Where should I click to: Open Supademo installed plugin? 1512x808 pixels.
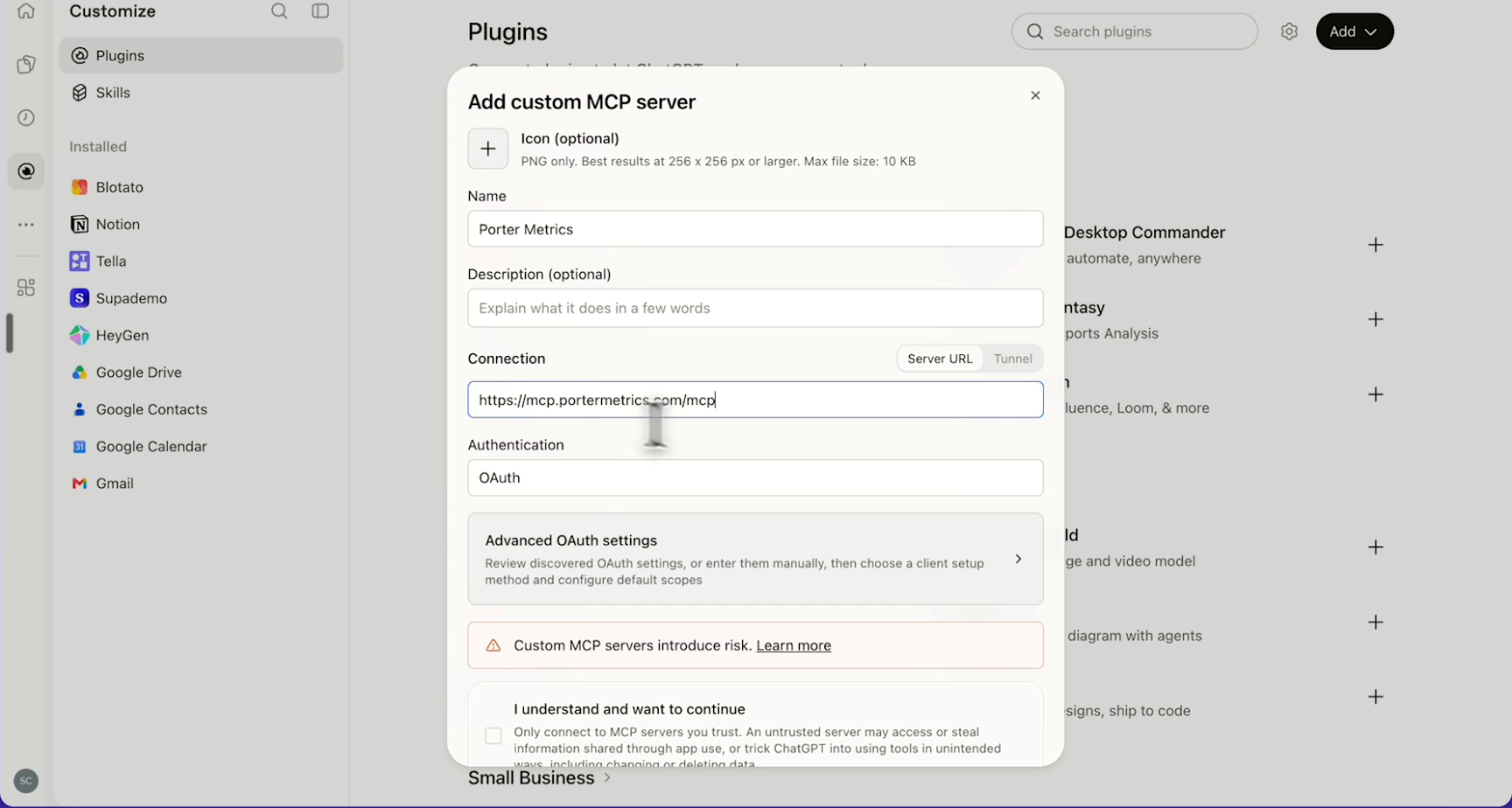(x=200, y=298)
